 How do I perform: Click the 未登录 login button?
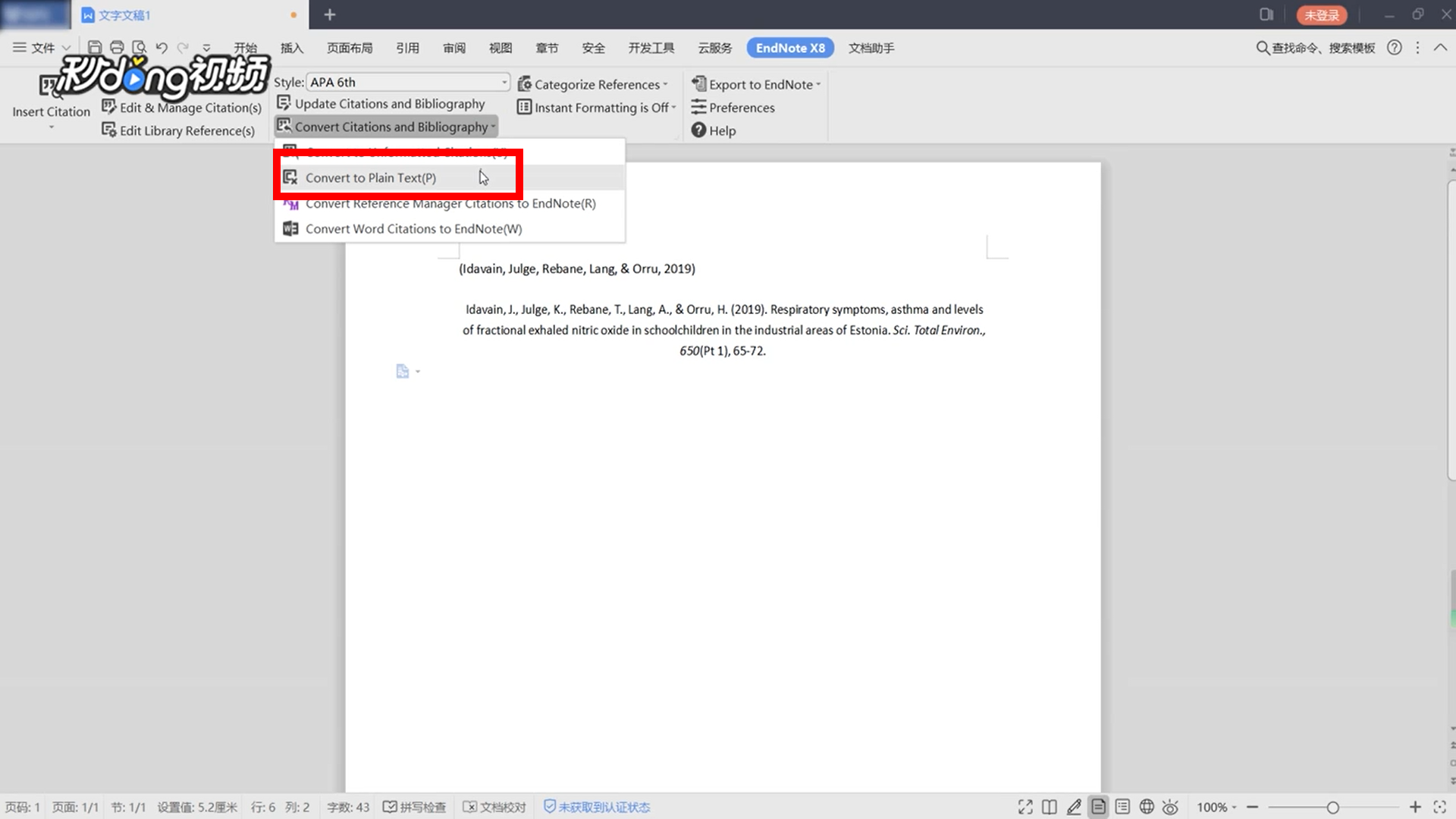coord(1322,14)
